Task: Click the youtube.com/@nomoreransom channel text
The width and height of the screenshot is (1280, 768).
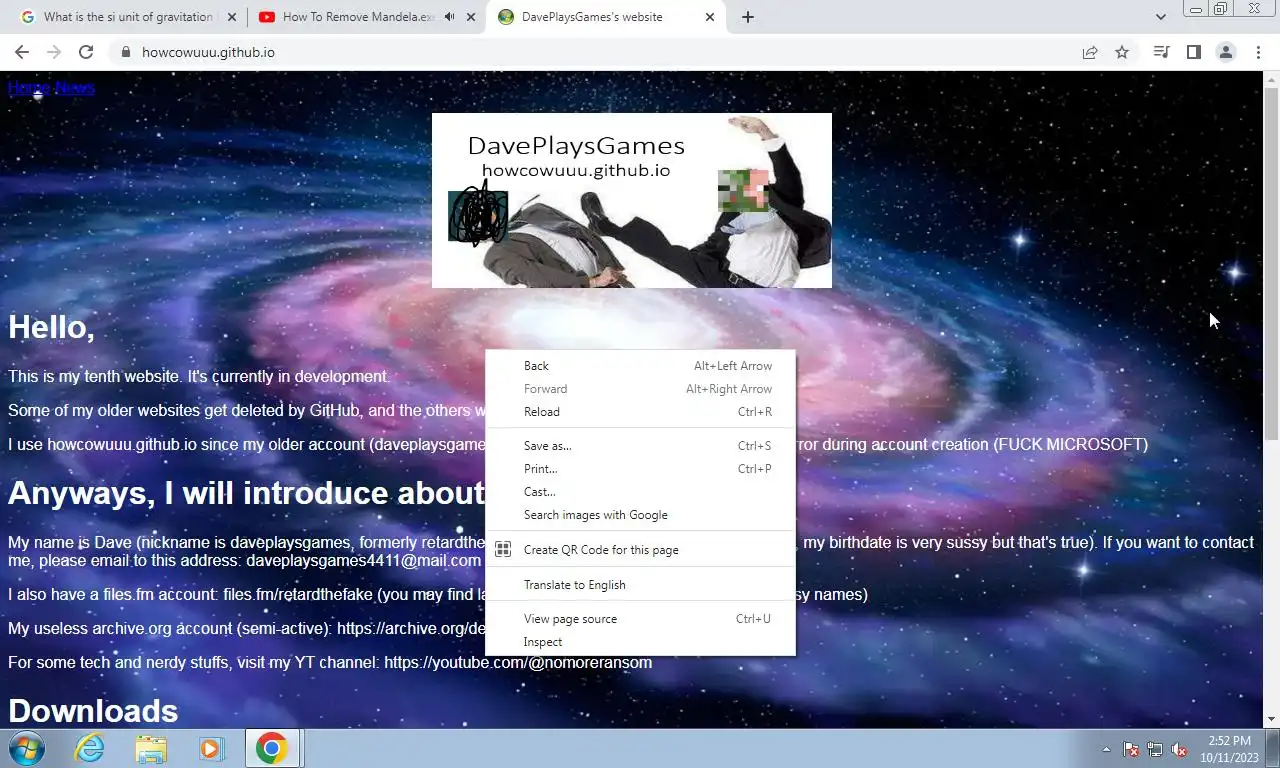Action: click(518, 662)
